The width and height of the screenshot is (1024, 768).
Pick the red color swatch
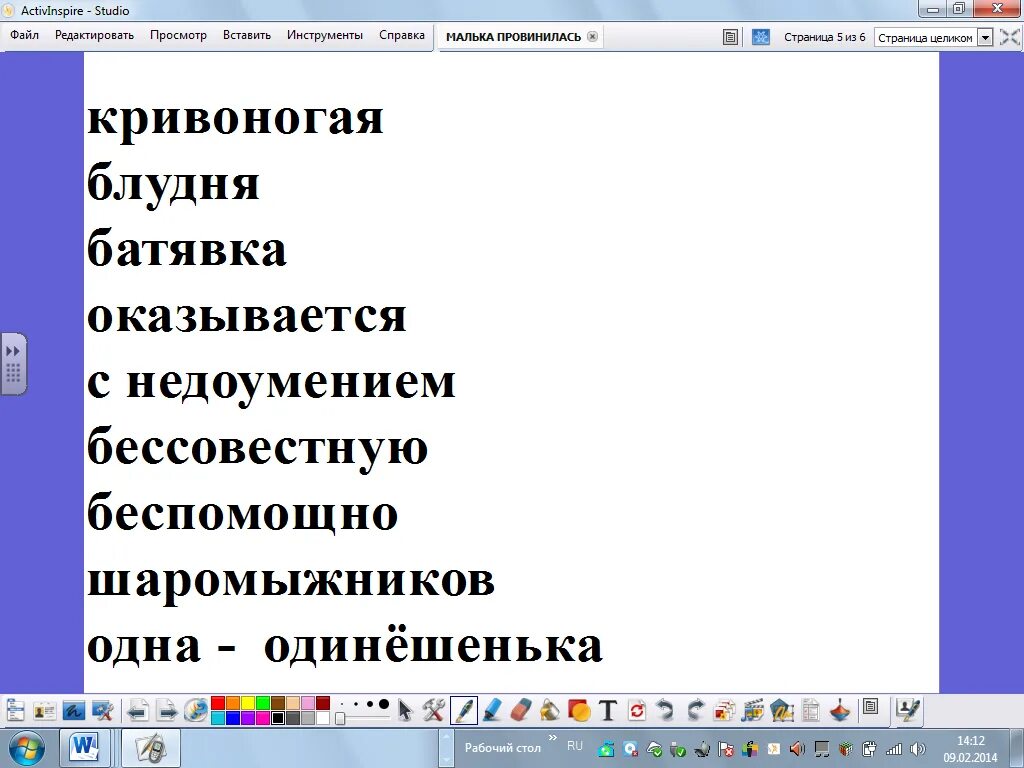point(217,703)
